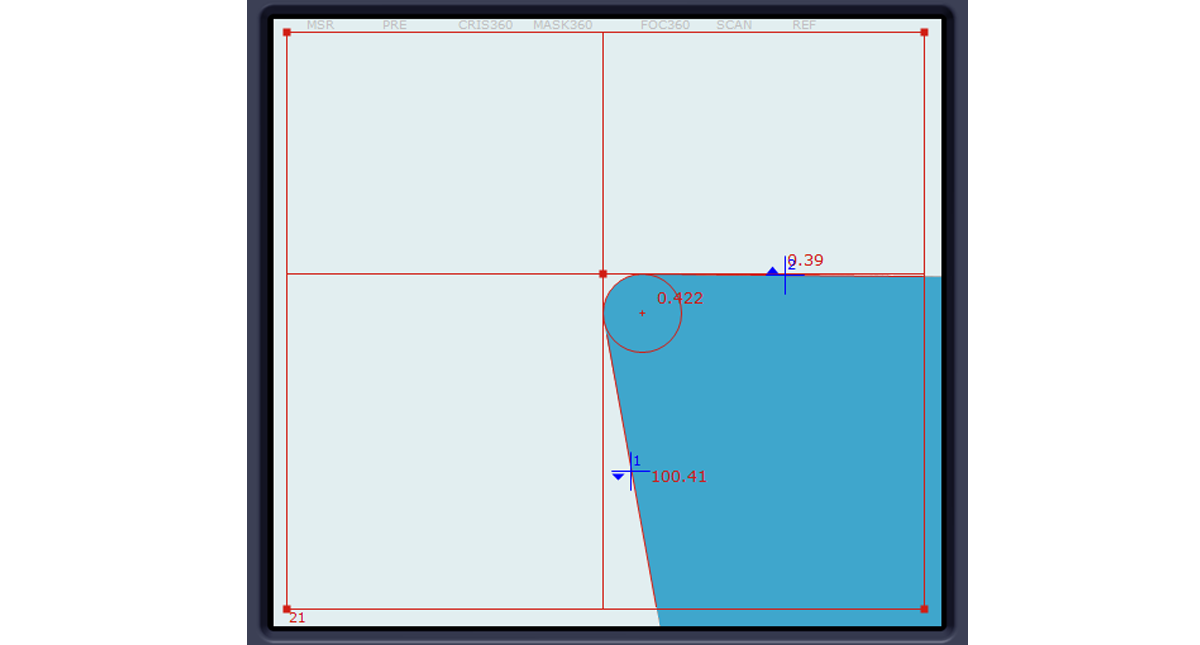Click the small red circle-center cross

click(642, 313)
